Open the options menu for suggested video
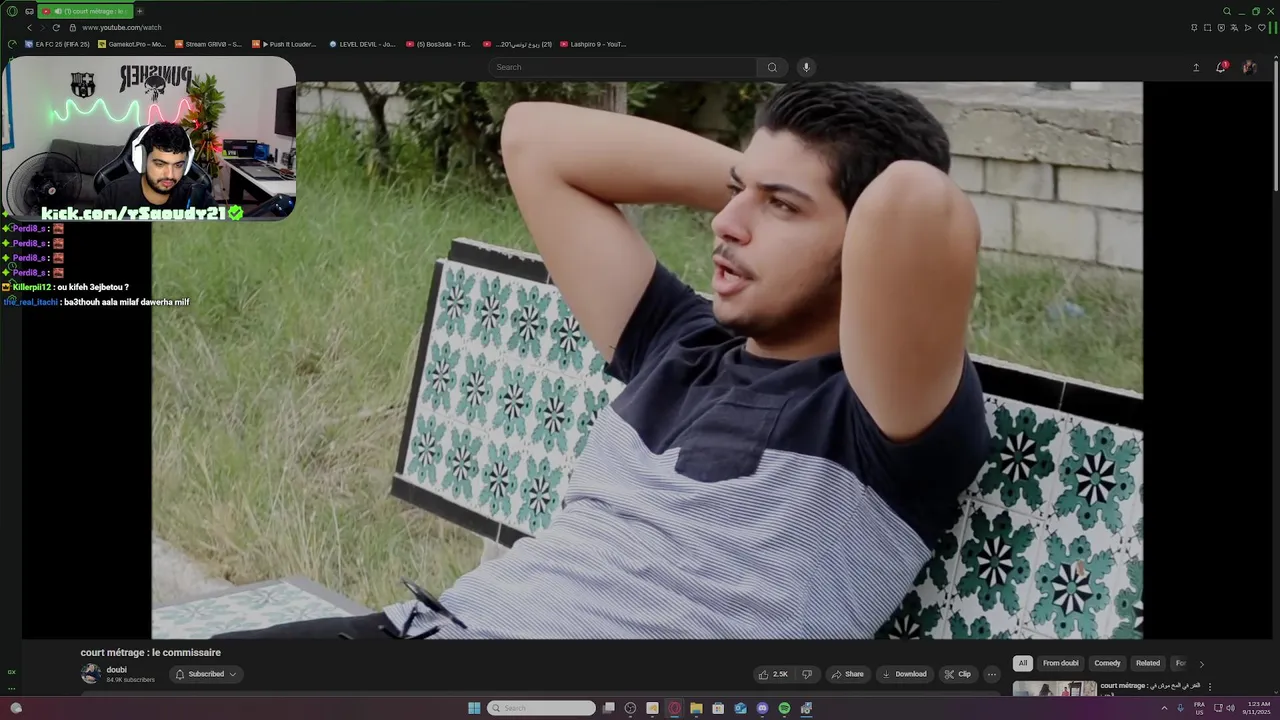The width and height of the screenshot is (1280, 720). [1209, 687]
